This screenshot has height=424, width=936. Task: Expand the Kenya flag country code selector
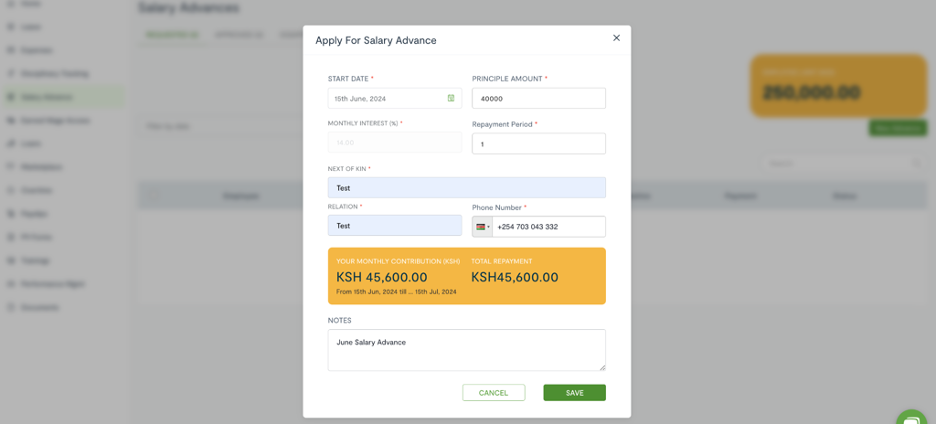point(482,227)
